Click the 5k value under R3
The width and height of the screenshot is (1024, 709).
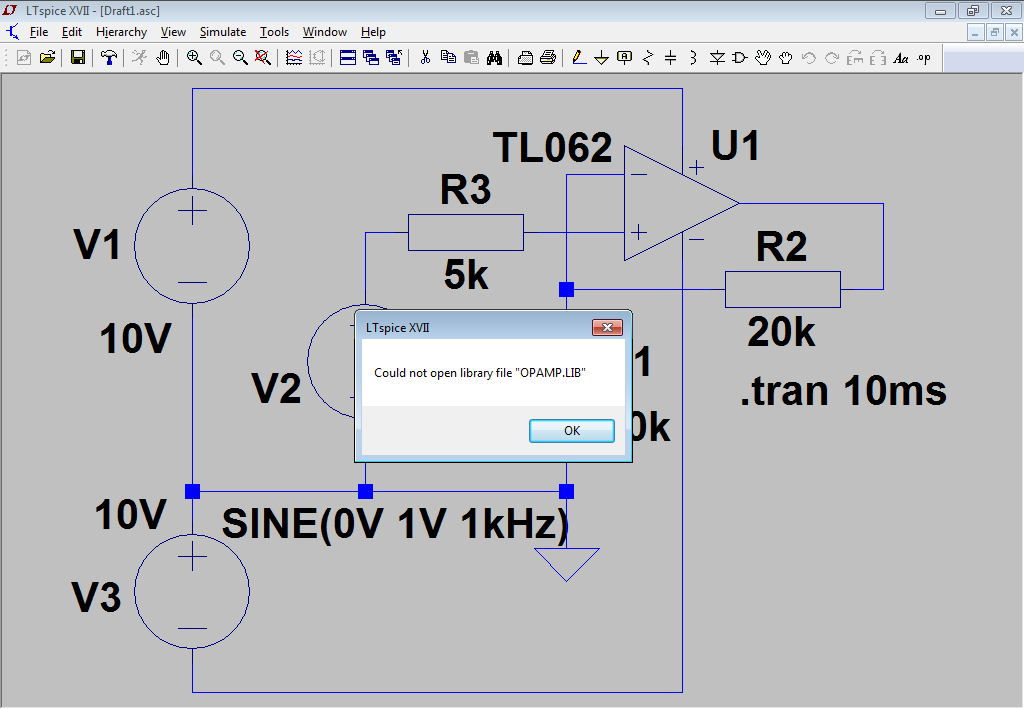point(466,274)
